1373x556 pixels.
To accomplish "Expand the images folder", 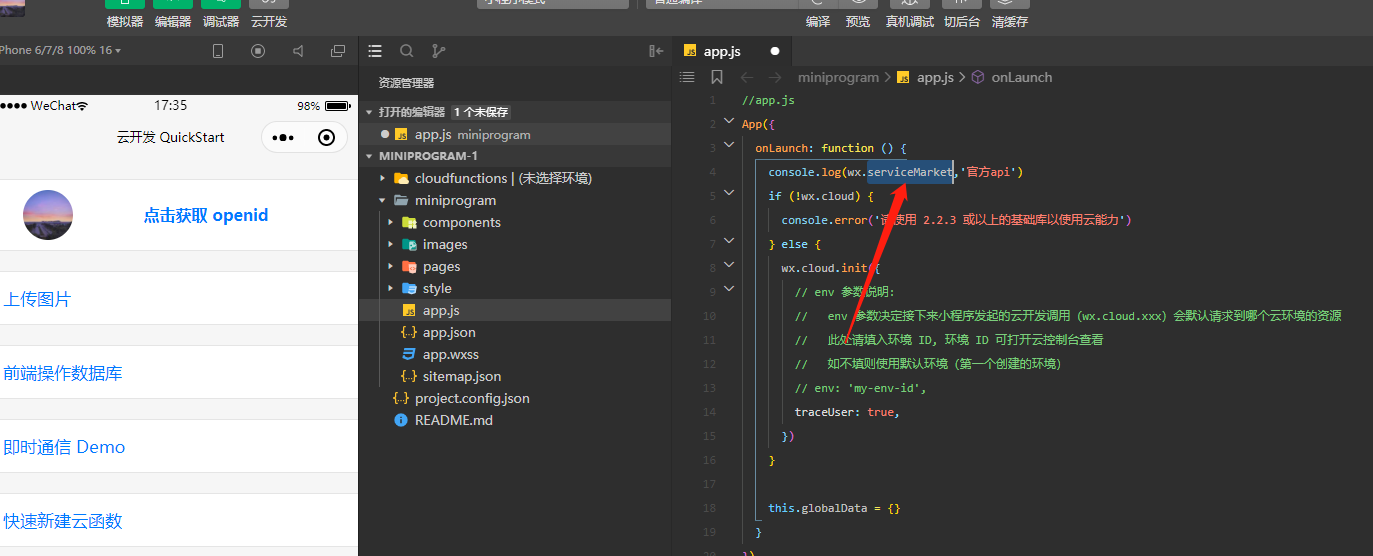I will click(391, 244).
